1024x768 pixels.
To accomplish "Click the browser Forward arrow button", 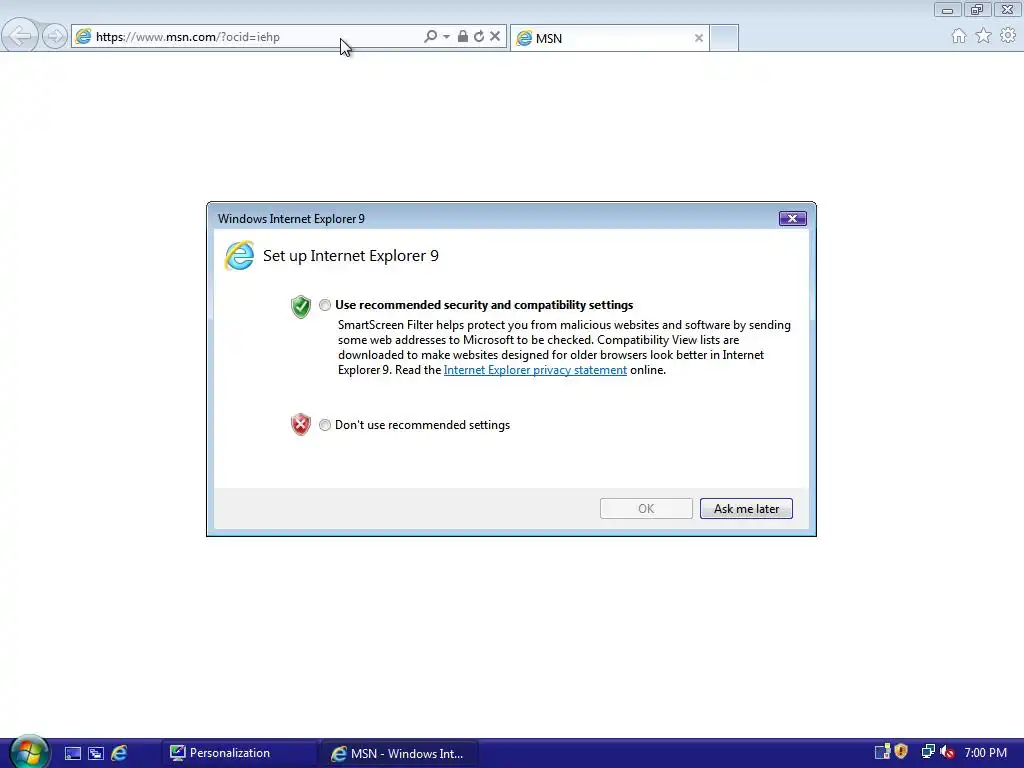I will [x=54, y=37].
